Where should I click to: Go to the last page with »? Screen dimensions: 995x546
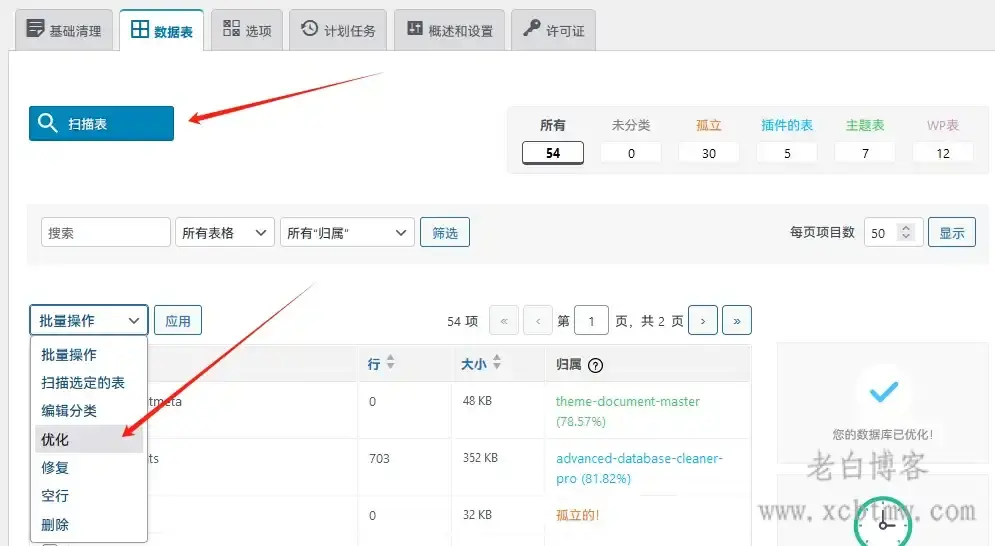pos(737,321)
